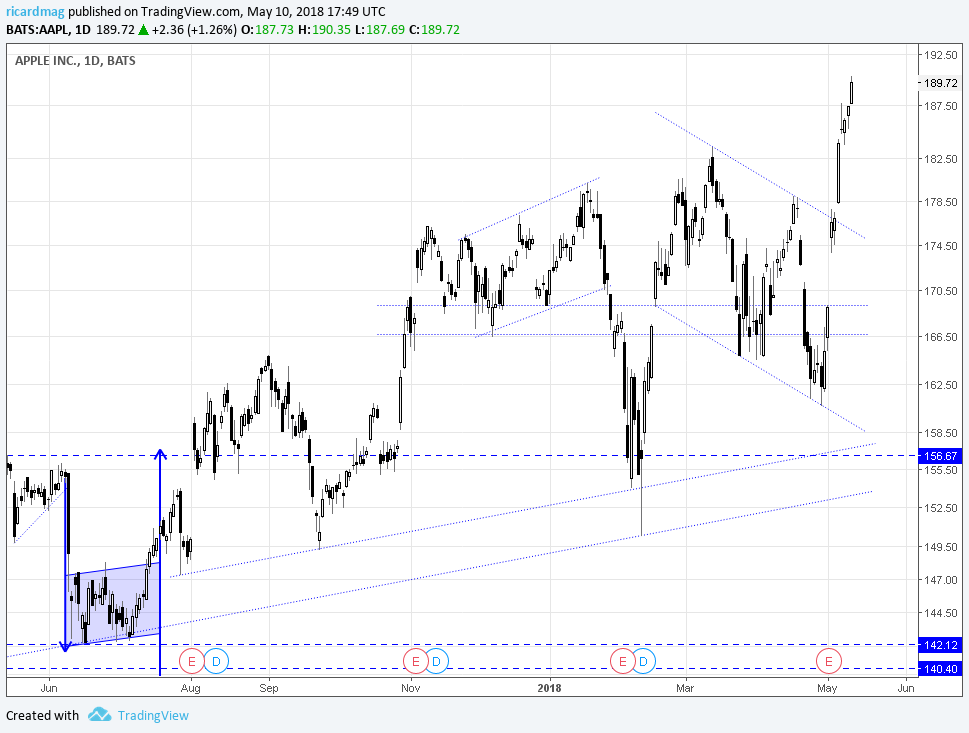Click the TradingView cloud logo icon

[99, 715]
